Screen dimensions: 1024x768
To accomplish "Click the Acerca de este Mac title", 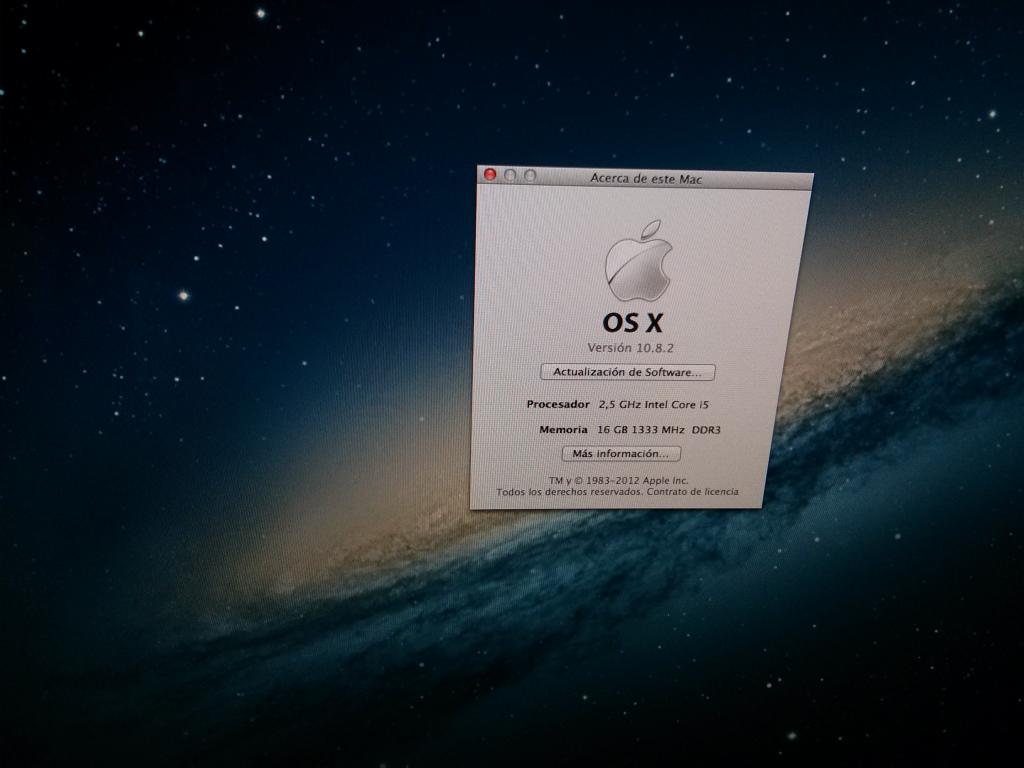I will coord(646,178).
